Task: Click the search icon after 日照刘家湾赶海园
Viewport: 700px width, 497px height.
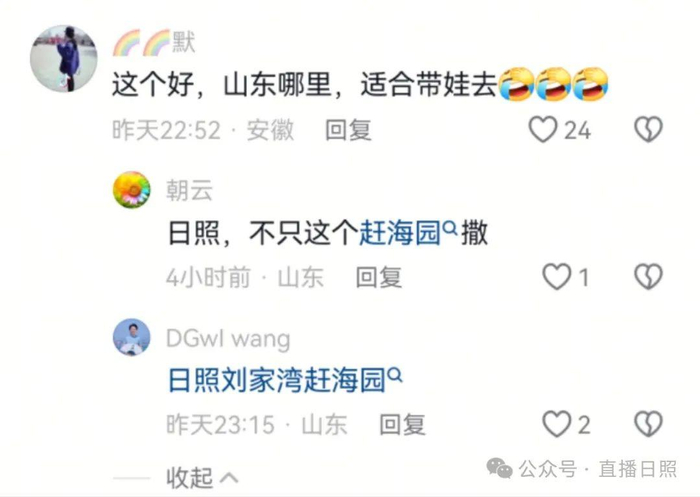Action: point(396,375)
